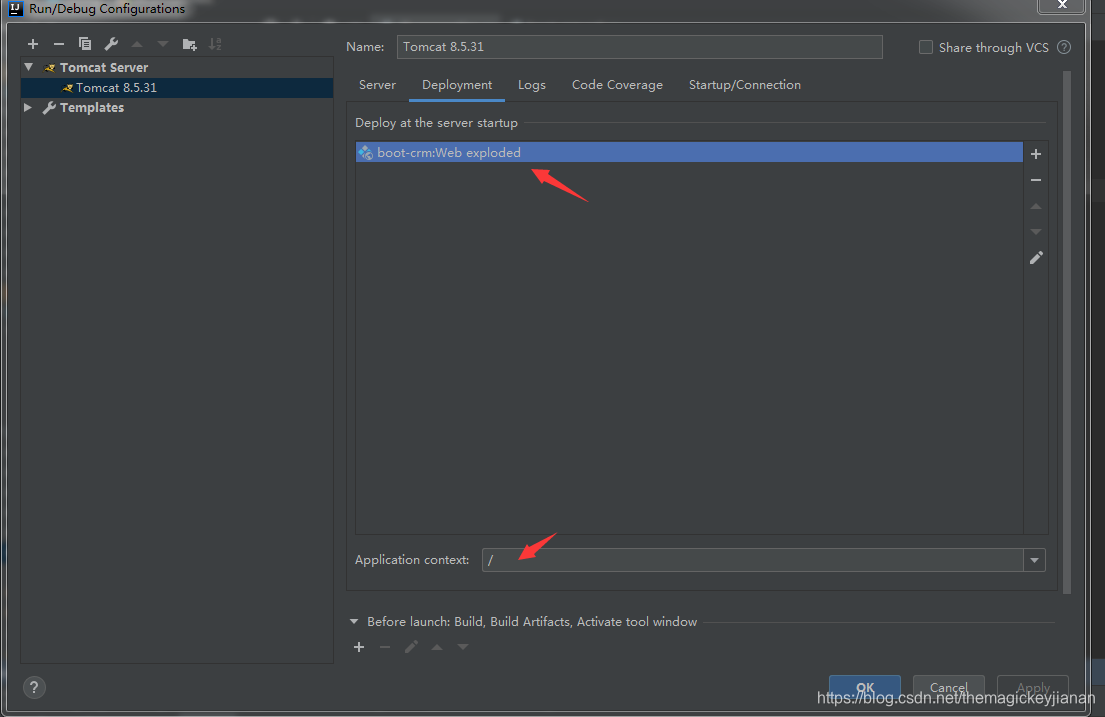The image size is (1105, 717).
Task: Collapse the Before launch section
Action: (354, 621)
